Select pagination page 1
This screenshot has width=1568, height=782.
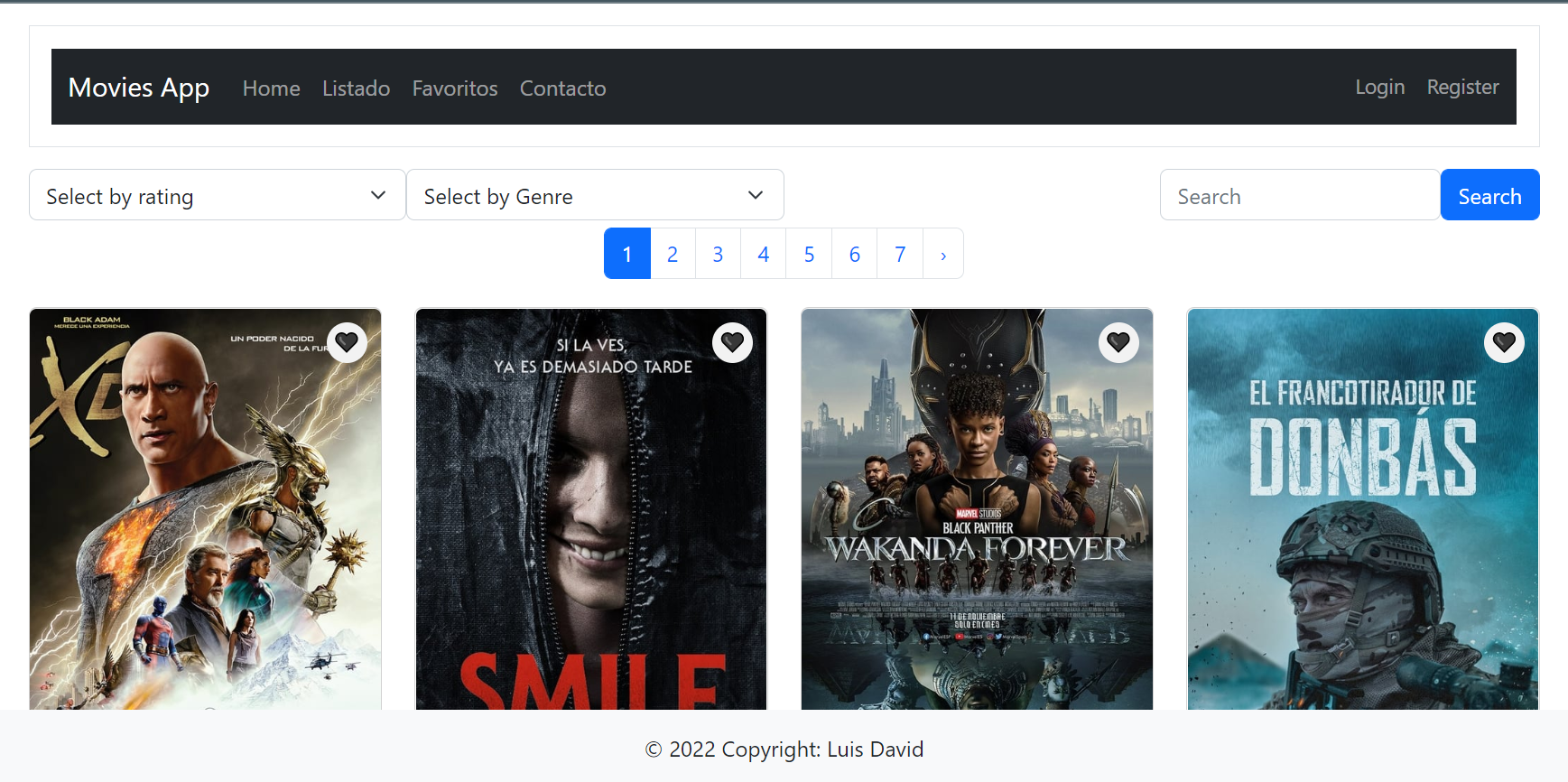pyautogui.click(x=626, y=254)
